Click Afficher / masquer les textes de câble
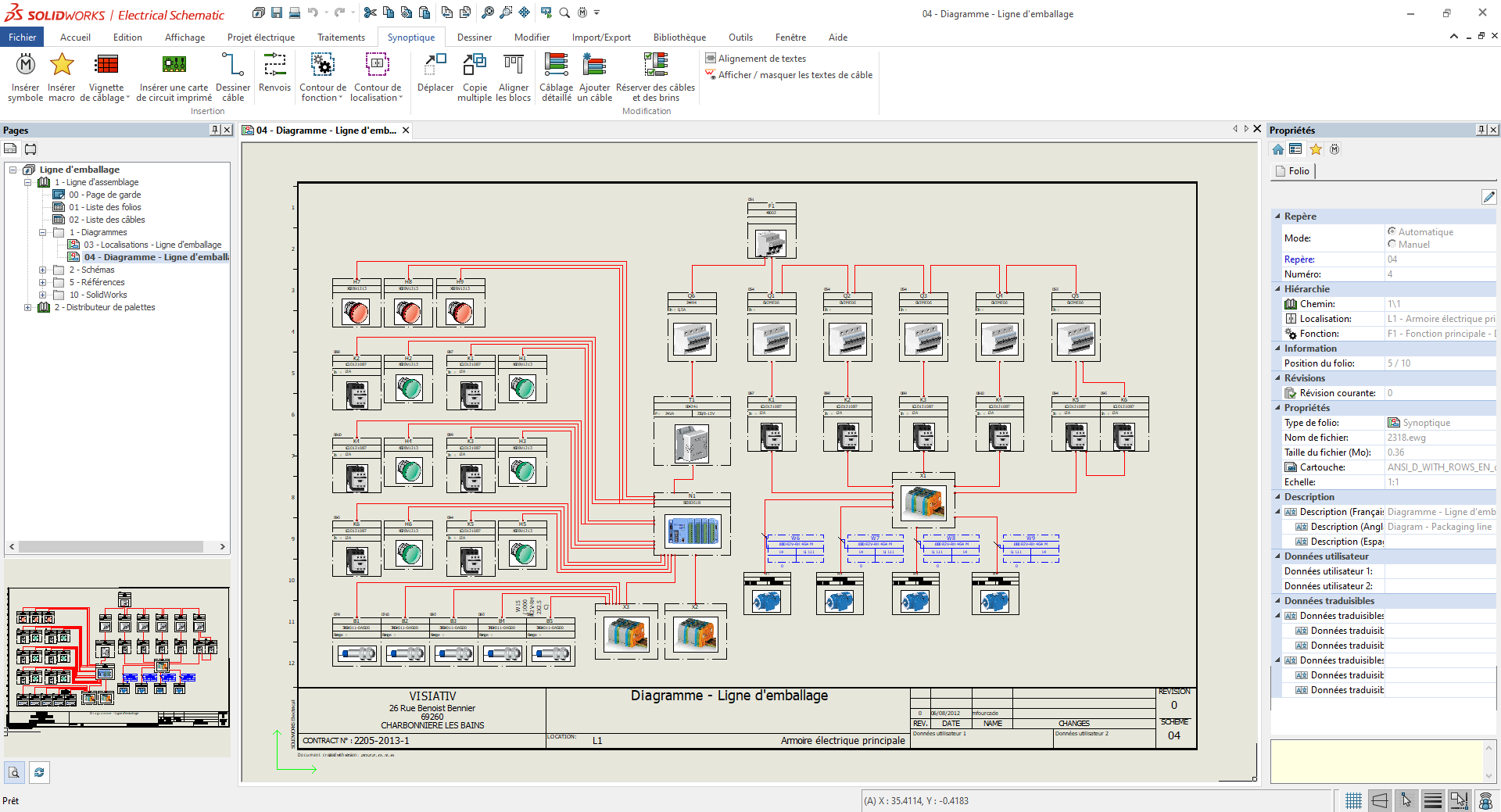The image size is (1501, 812). (789, 75)
